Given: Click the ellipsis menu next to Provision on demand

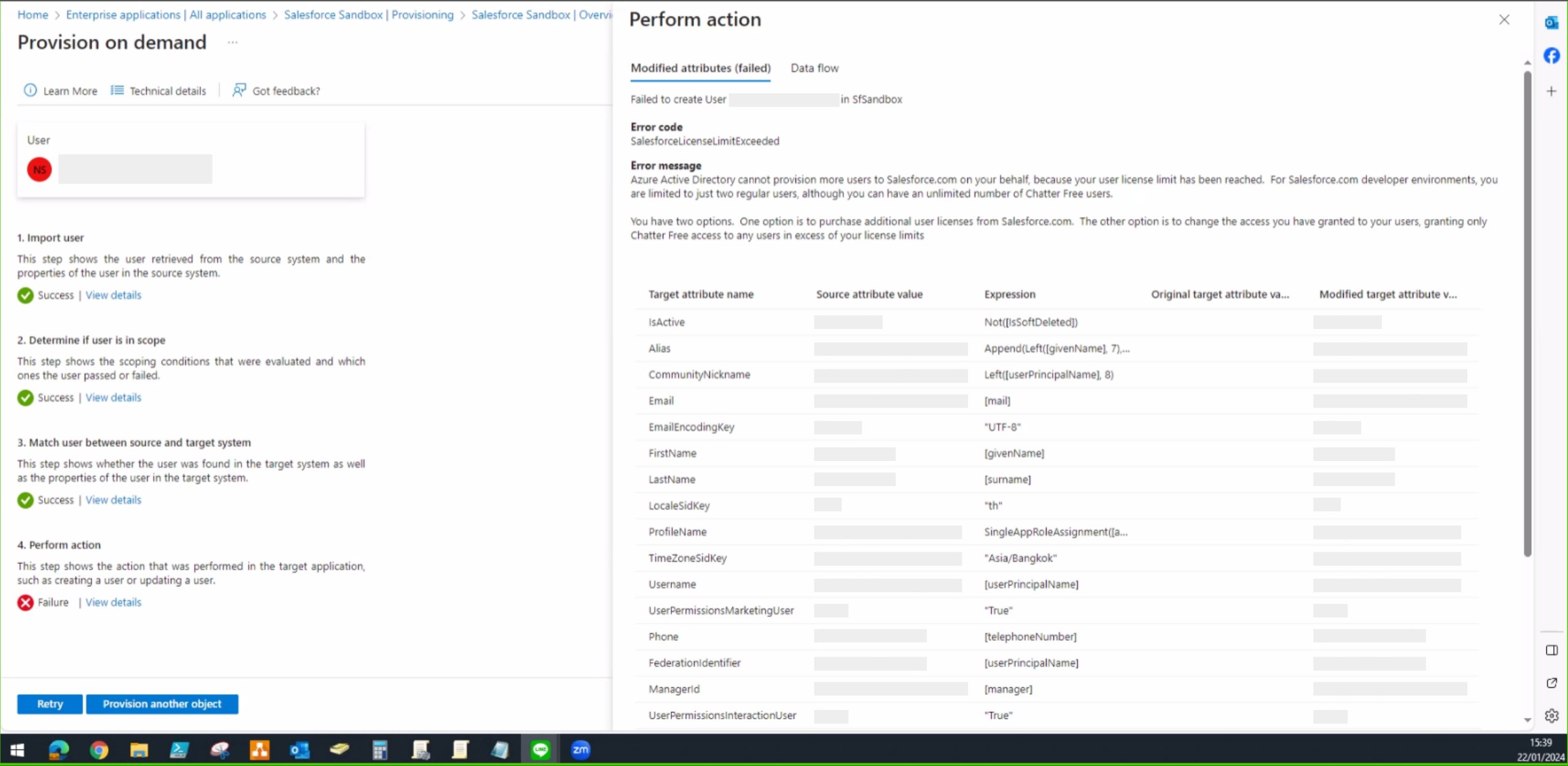Looking at the screenshot, I should pos(232,42).
